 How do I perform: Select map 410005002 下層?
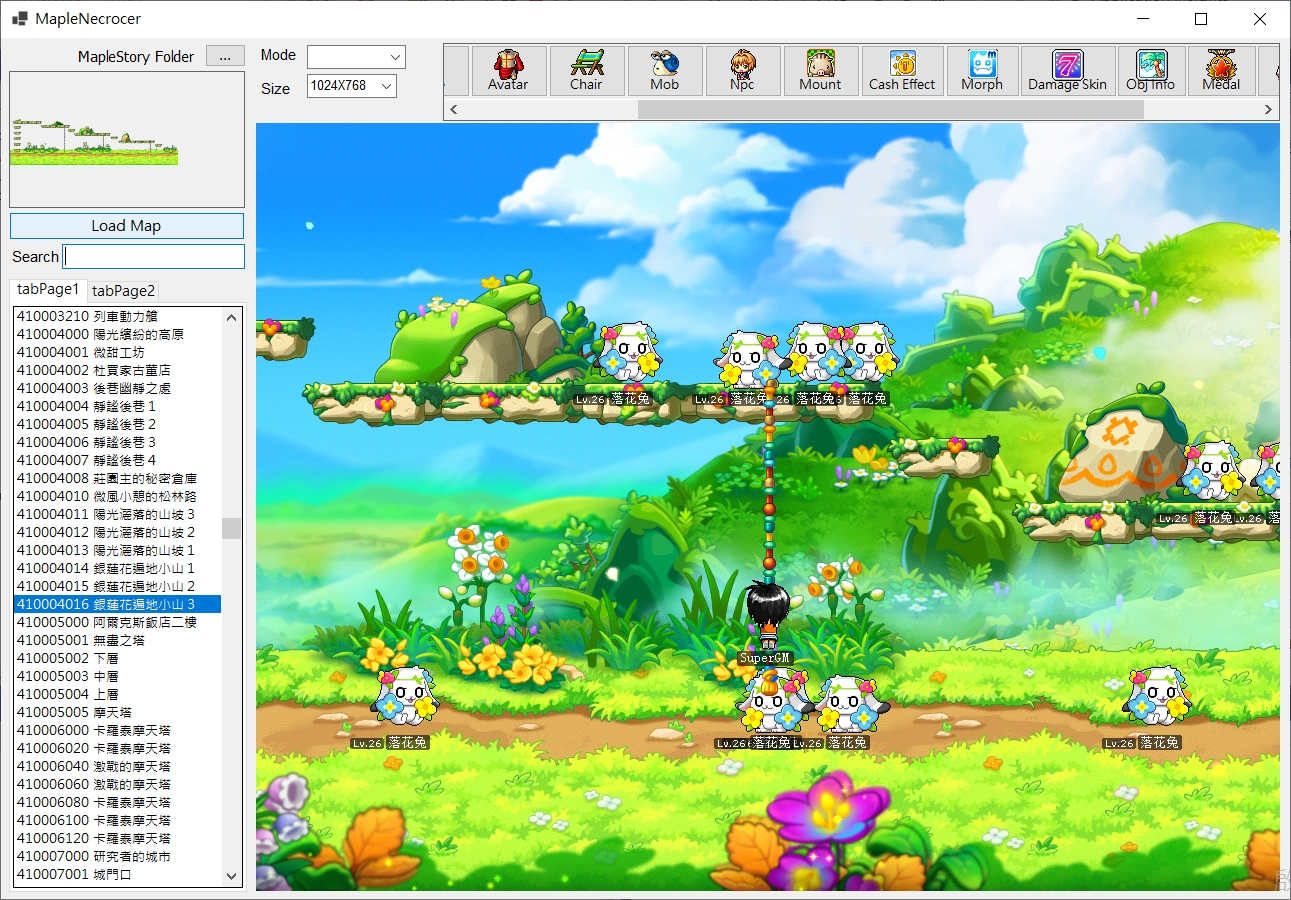pos(117,658)
